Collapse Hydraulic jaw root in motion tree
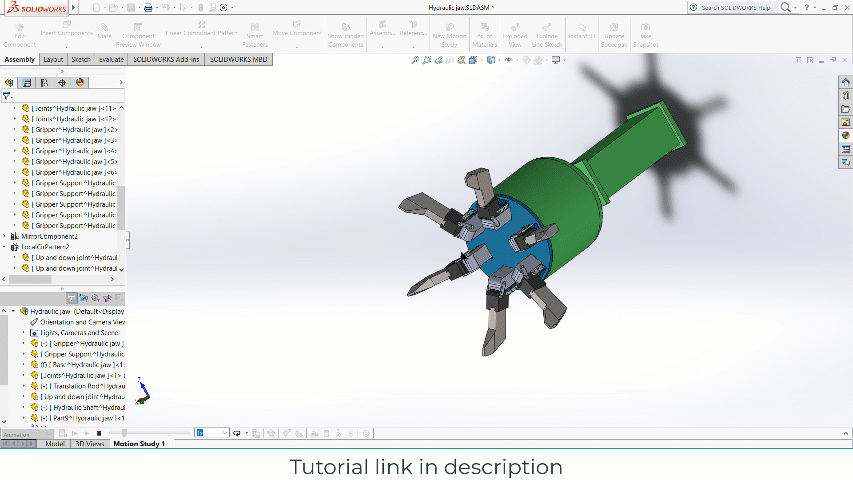The width and height of the screenshot is (853, 480). click(x=14, y=311)
